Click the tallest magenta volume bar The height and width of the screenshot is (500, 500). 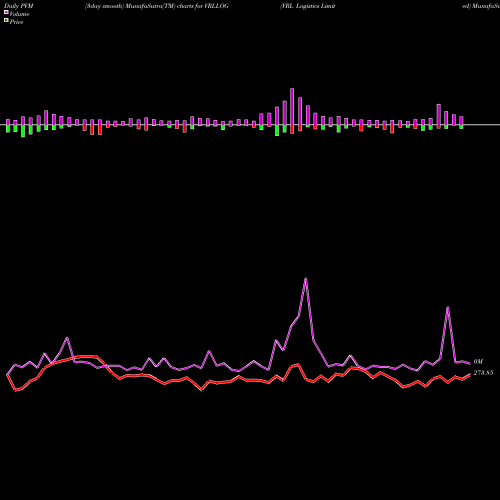(x=292, y=107)
